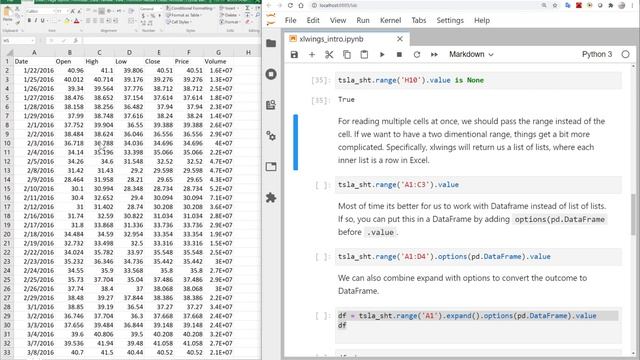Select Excel column header G
Viewport: 640px width, 360px height.
click(x=218, y=52)
